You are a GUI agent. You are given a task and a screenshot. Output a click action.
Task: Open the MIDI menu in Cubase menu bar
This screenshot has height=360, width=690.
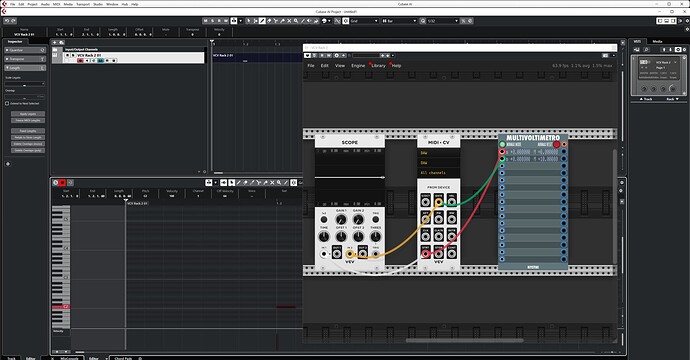click(56, 4)
